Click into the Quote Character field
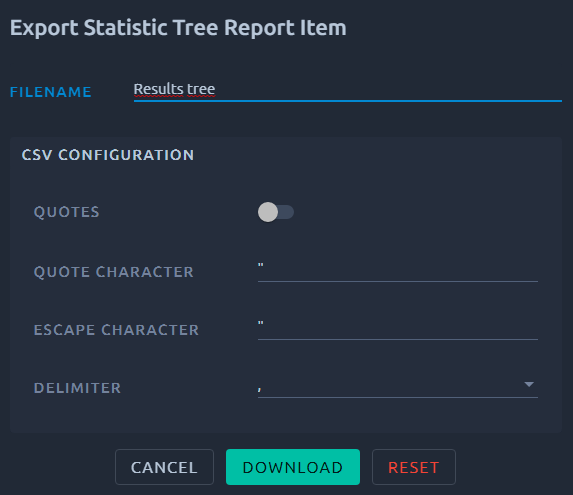 pyautogui.click(x=398, y=270)
